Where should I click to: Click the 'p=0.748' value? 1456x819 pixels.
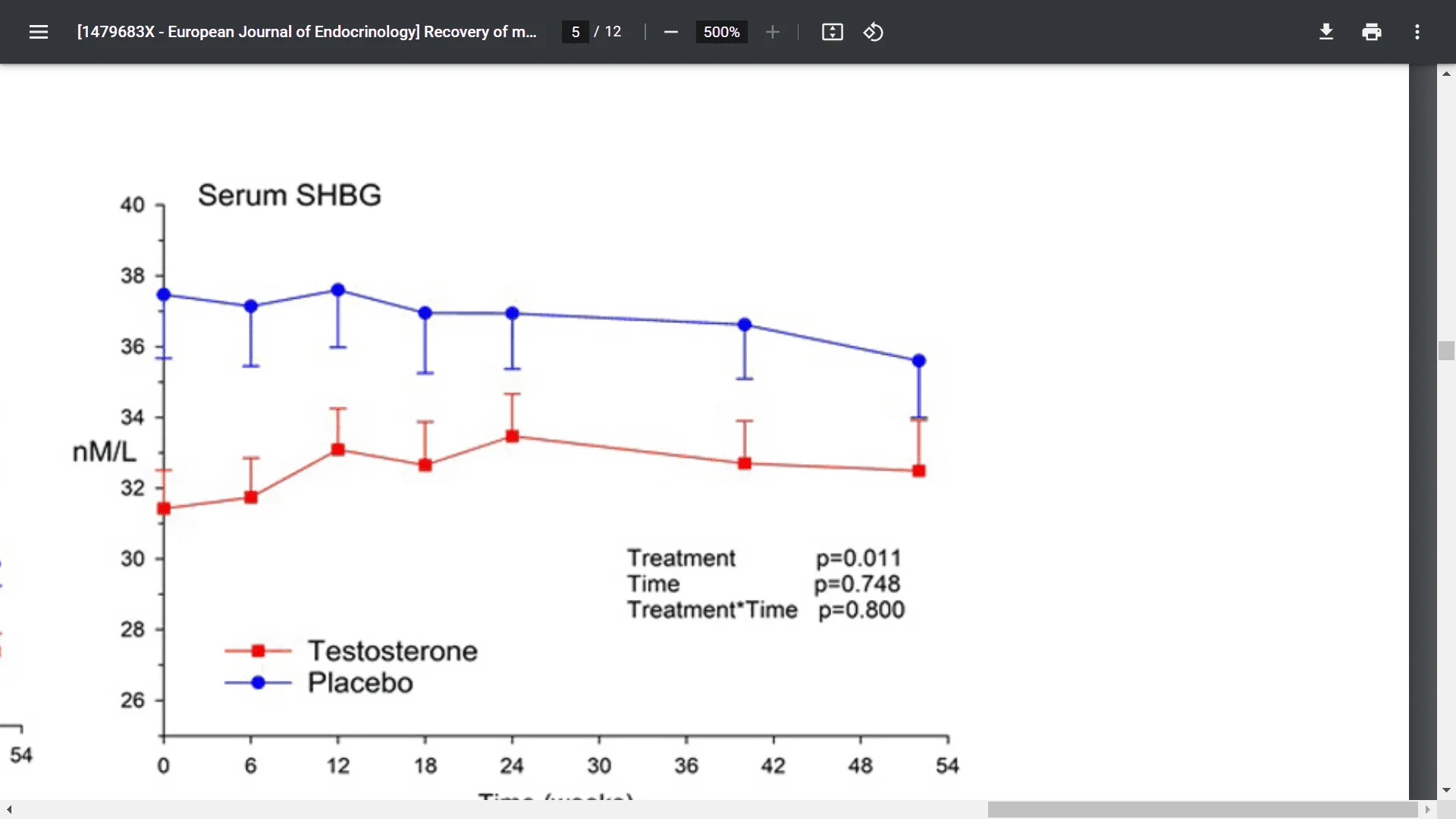(x=857, y=584)
